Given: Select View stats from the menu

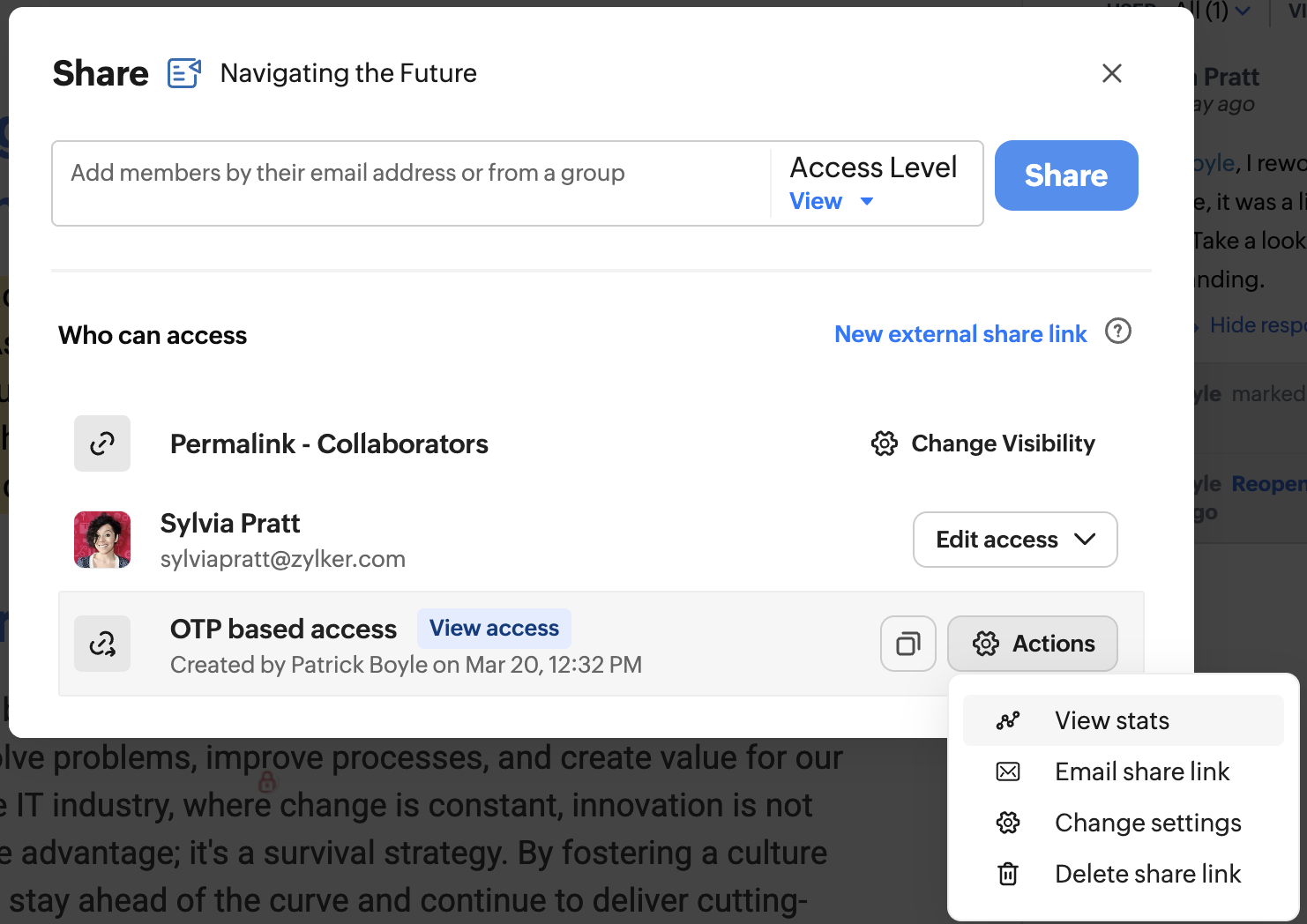Looking at the screenshot, I should [x=1111, y=720].
